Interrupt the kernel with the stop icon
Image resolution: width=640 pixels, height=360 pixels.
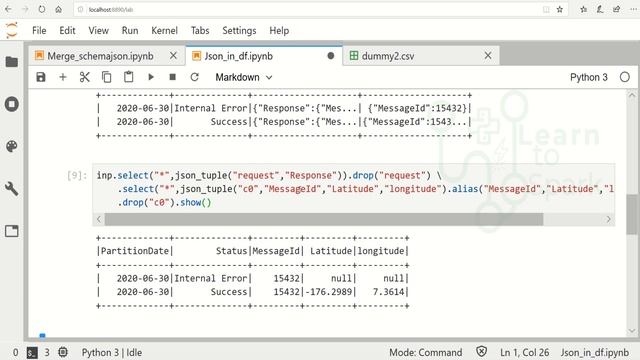(173, 77)
